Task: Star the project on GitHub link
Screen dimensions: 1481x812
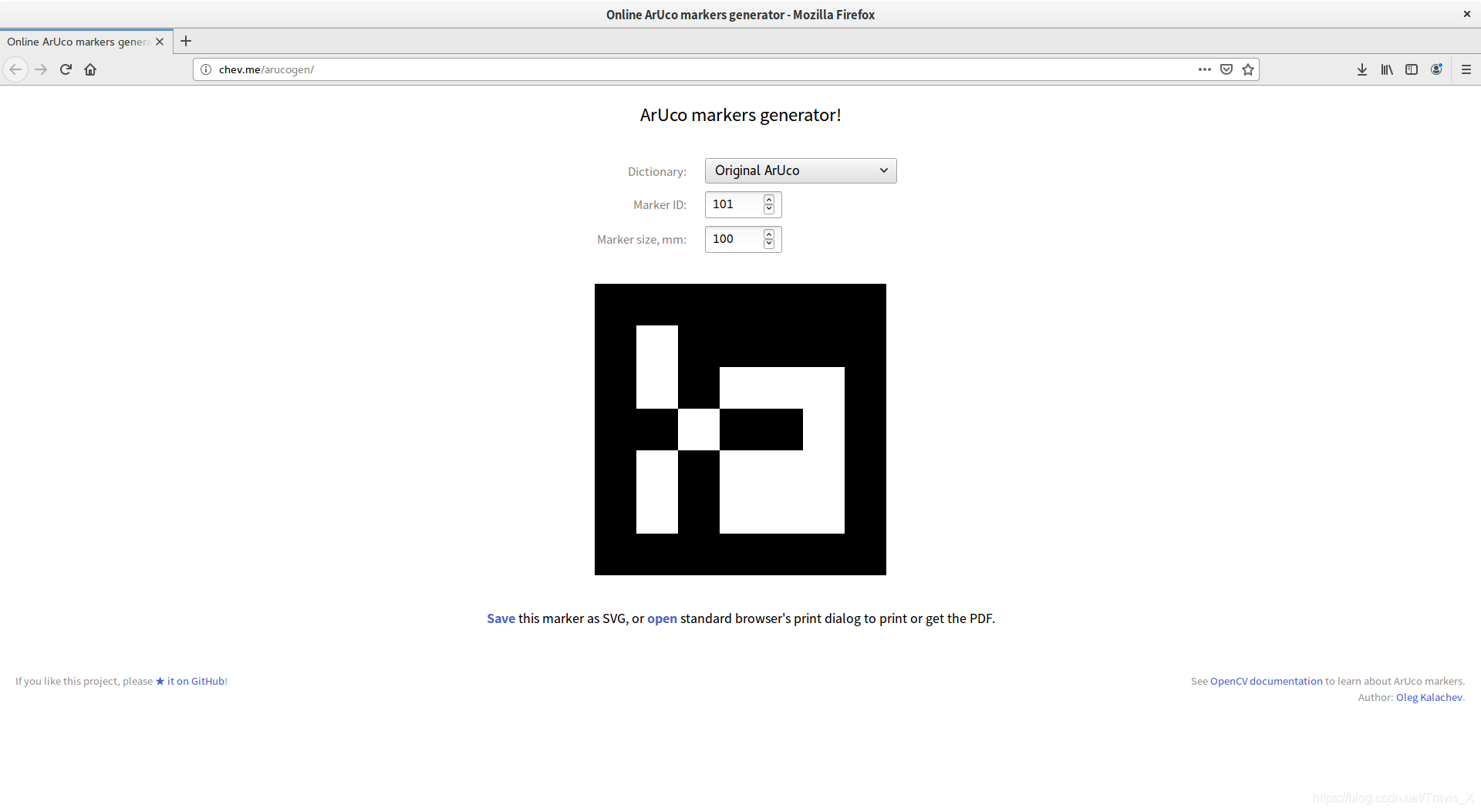Action: (191, 681)
